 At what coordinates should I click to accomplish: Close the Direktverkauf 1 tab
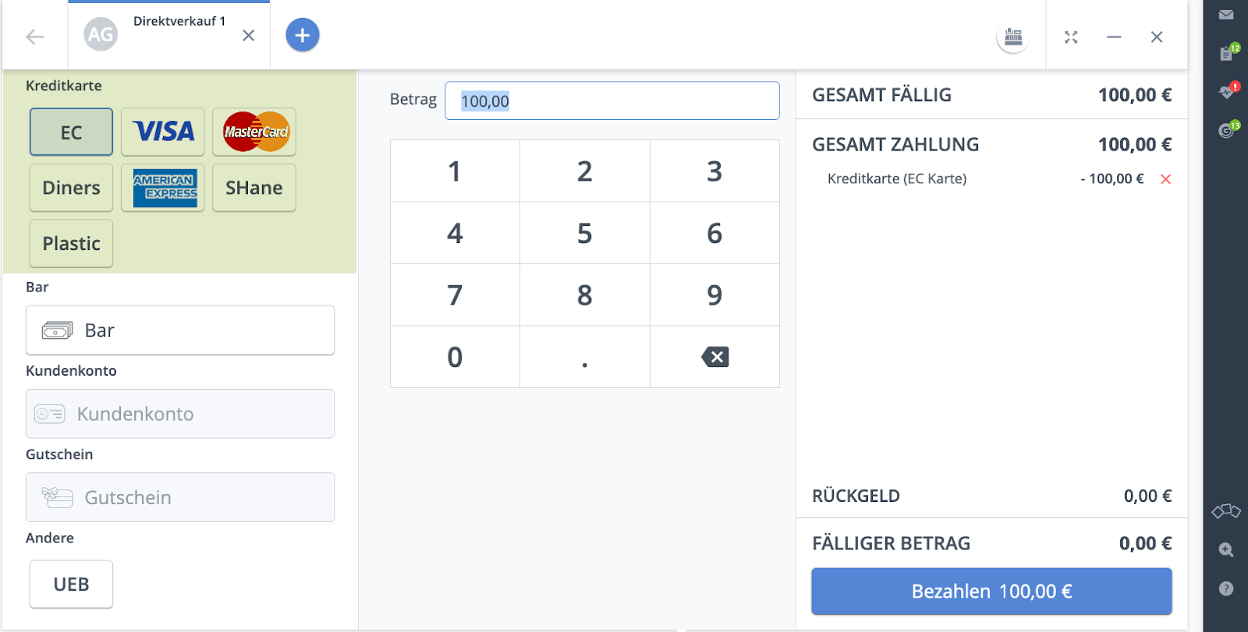[249, 36]
